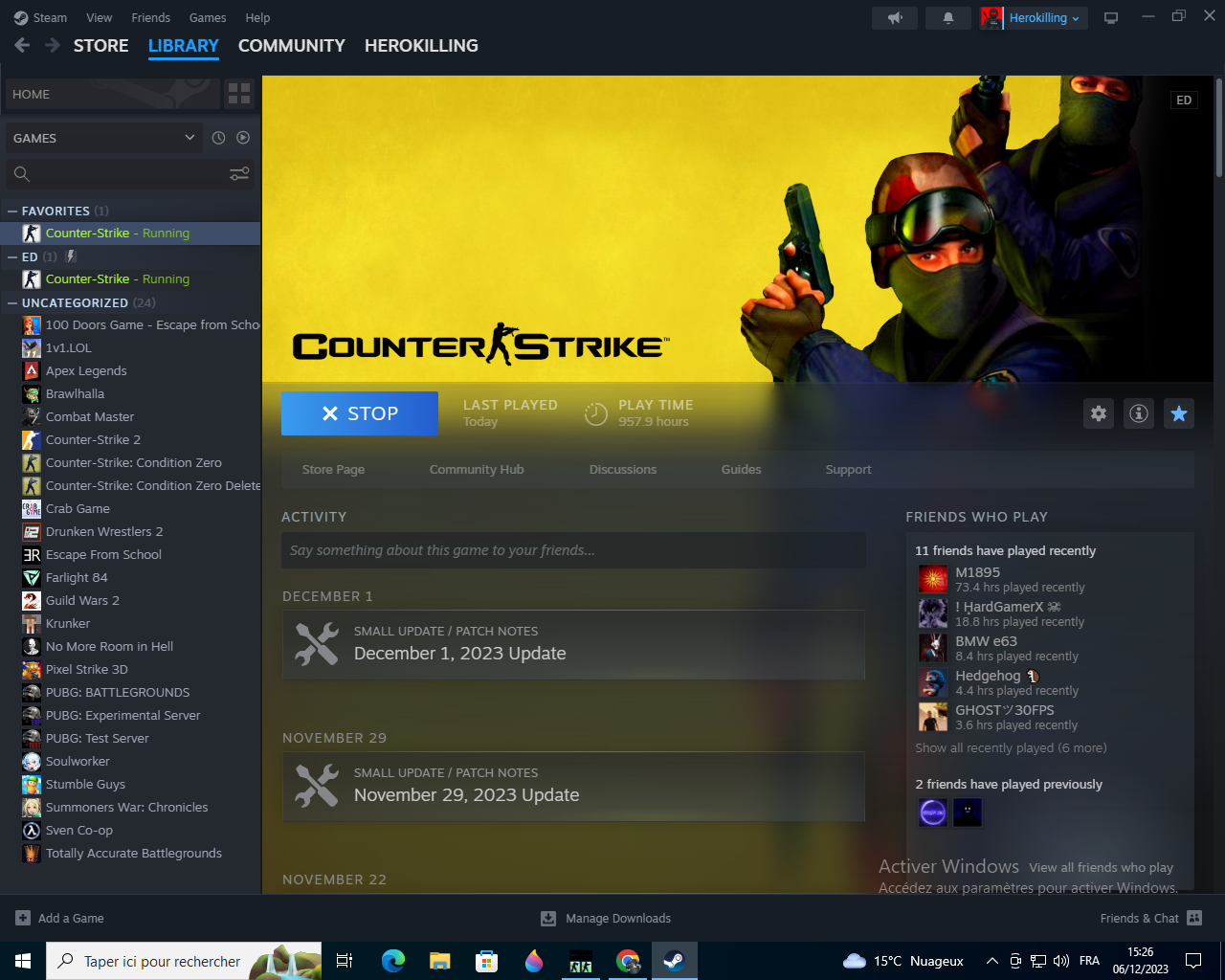
Task: Toggle the recent activity clock sort
Action: click(218, 138)
